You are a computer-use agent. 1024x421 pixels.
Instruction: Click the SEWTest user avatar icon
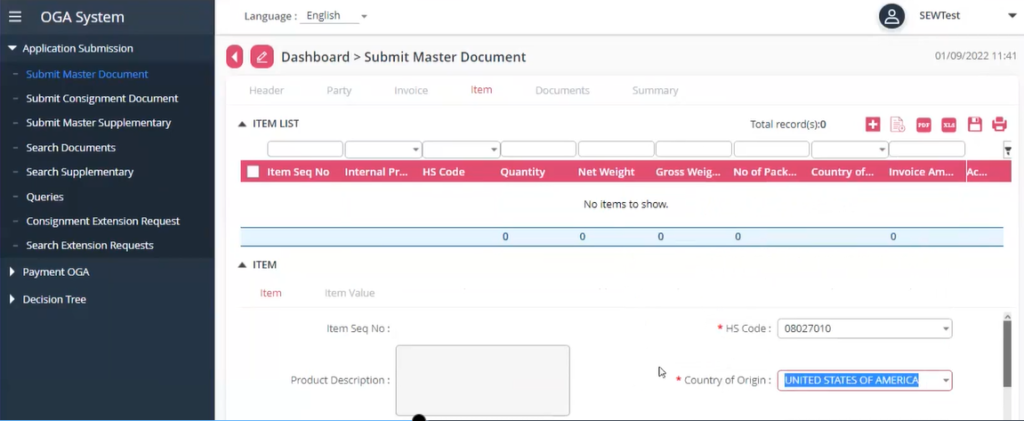point(891,16)
